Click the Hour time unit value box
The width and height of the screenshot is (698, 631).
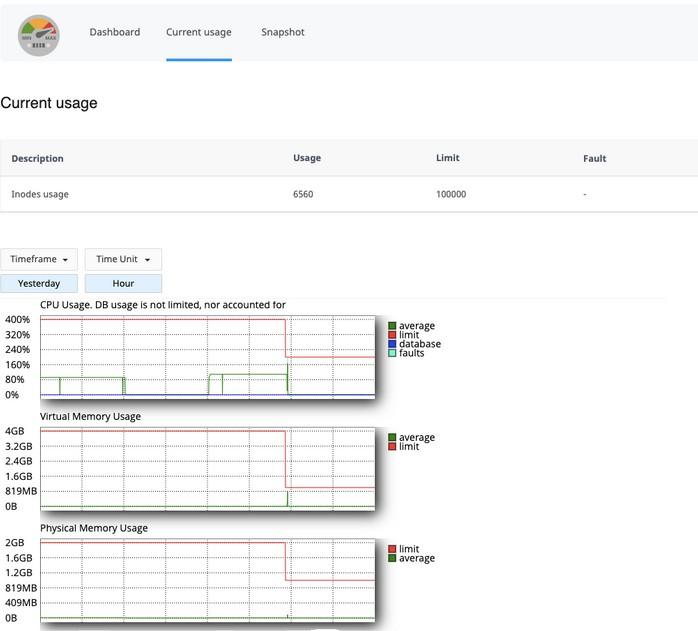pos(123,283)
